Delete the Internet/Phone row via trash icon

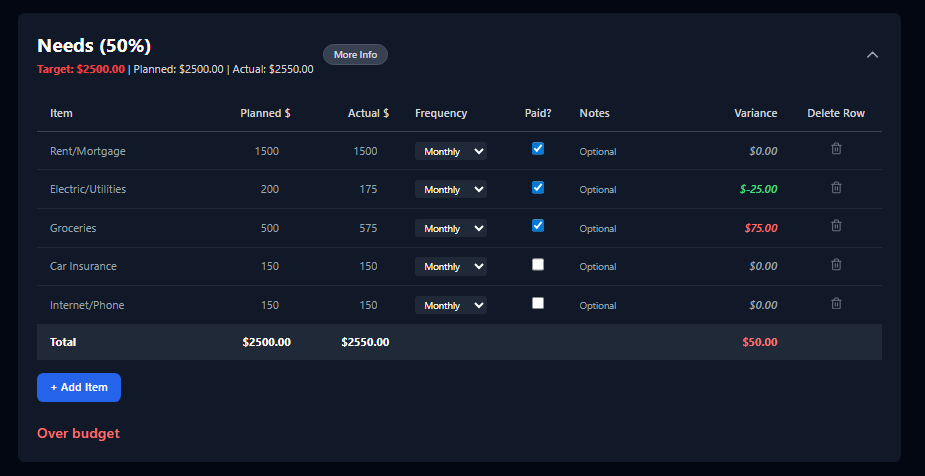(x=836, y=303)
